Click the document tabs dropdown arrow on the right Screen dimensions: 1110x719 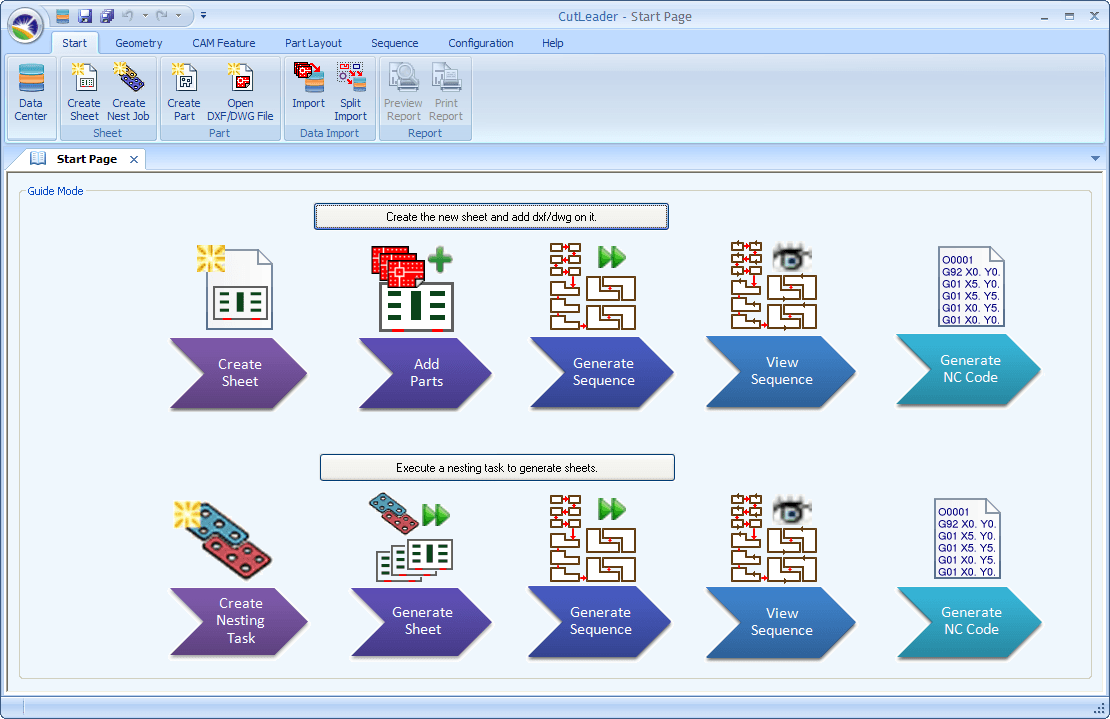click(1095, 158)
